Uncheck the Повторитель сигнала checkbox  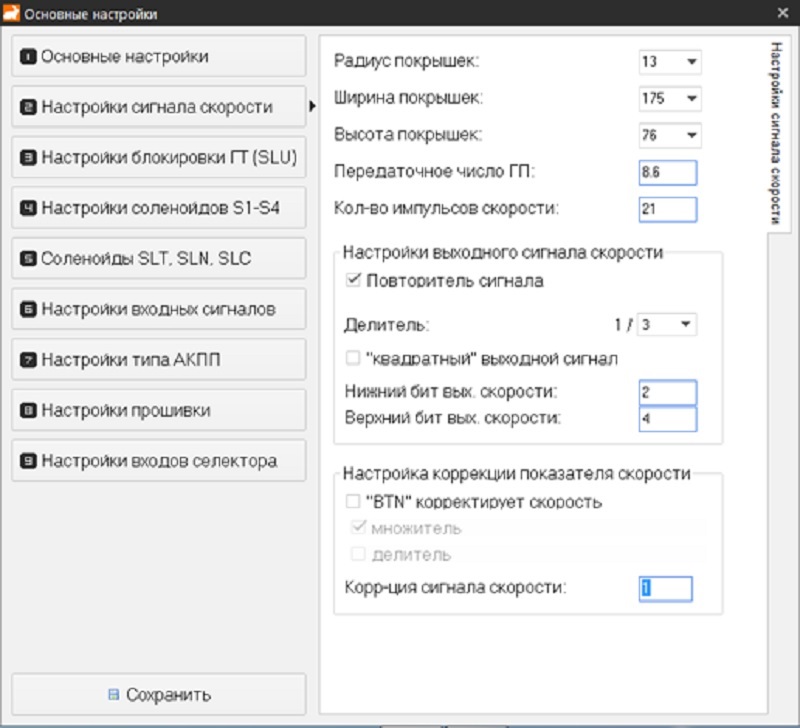(x=352, y=282)
